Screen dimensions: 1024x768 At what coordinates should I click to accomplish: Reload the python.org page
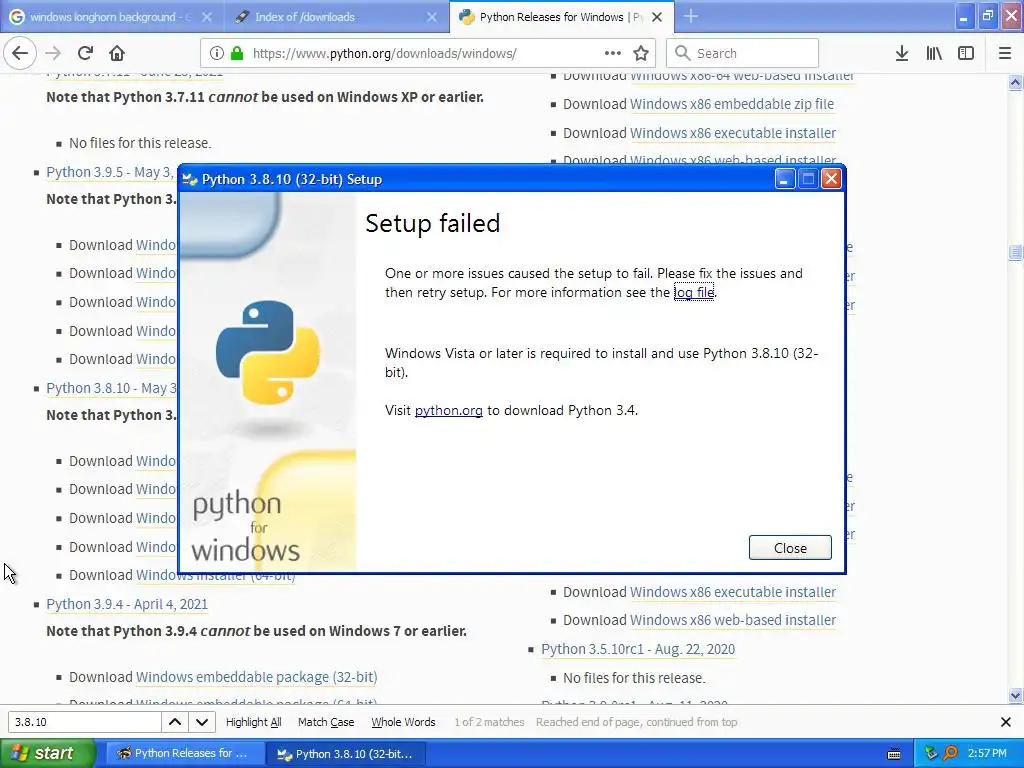(x=85, y=53)
